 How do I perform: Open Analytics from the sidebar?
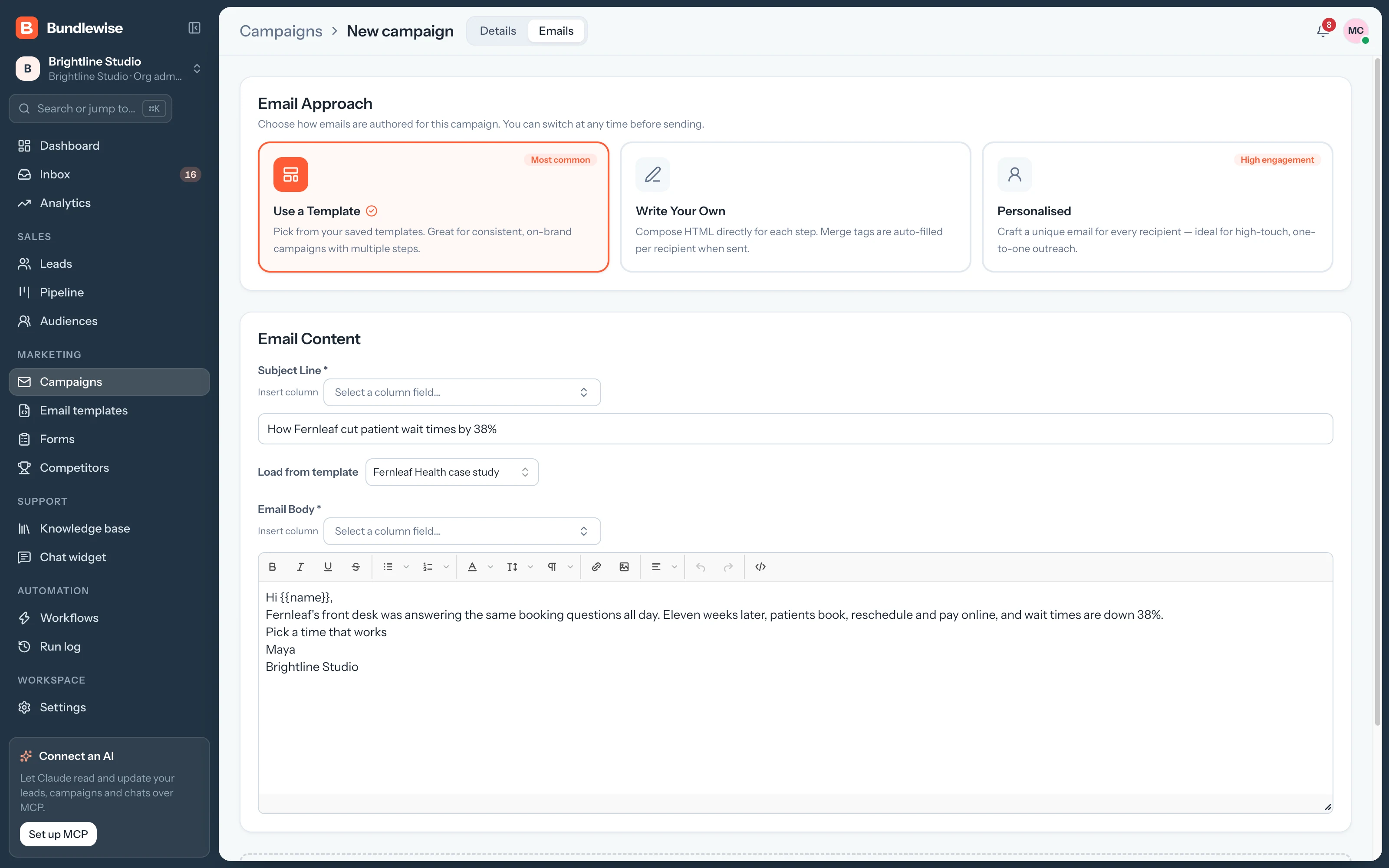109,203
